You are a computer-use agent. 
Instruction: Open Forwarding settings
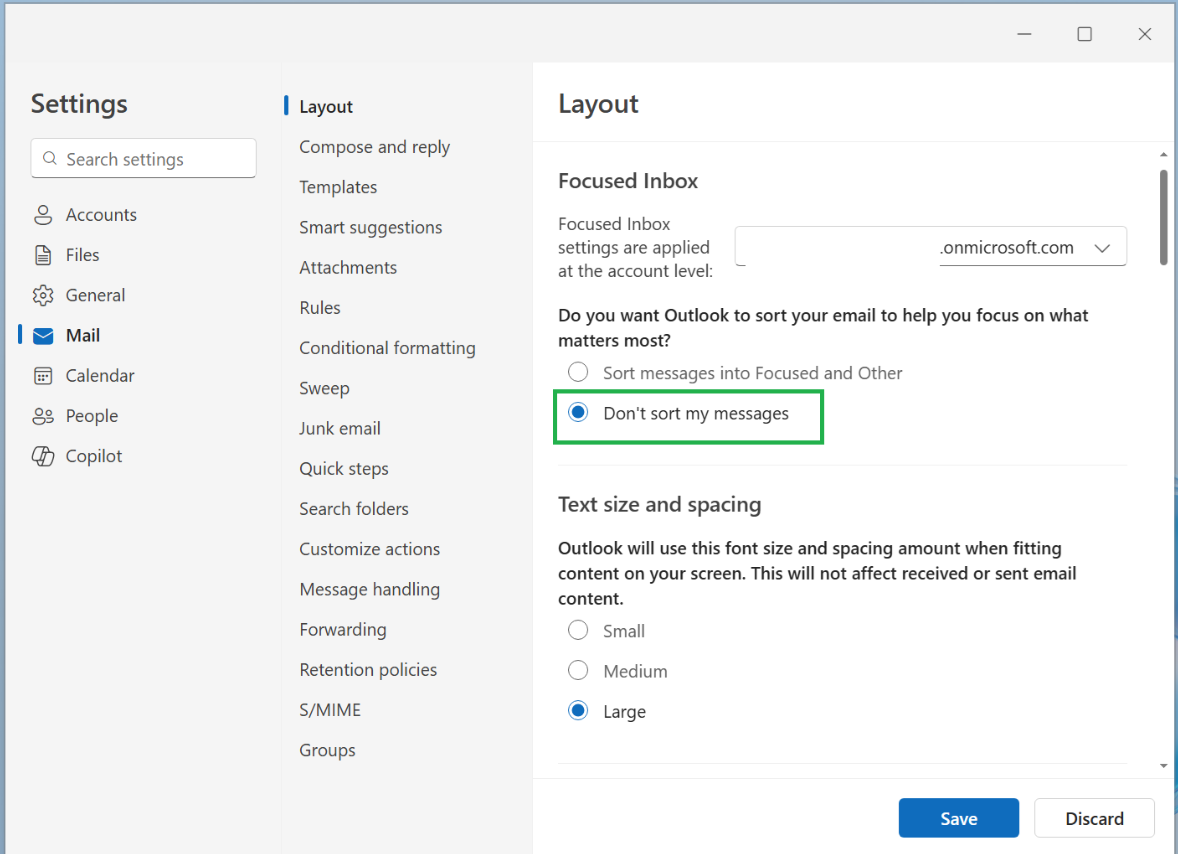[x=343, y=629]
